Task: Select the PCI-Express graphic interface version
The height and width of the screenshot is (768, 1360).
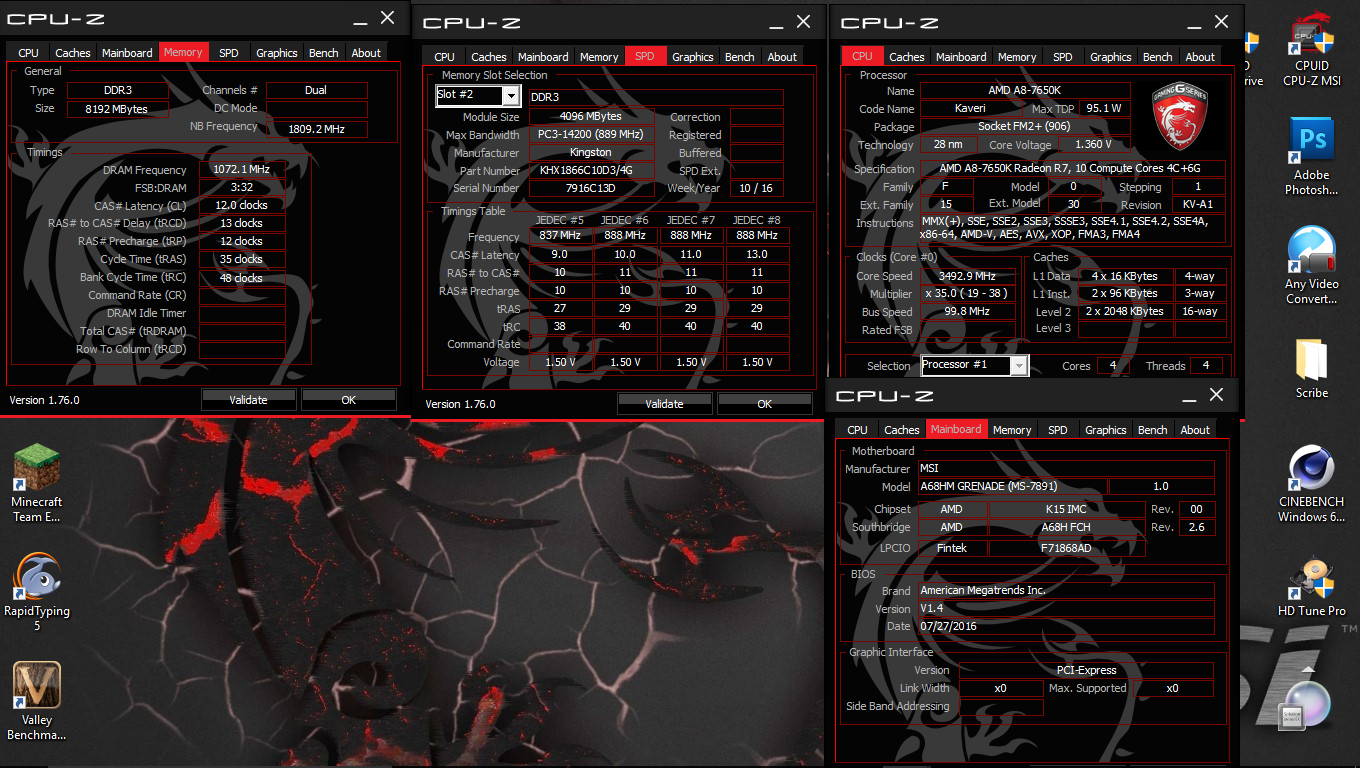Action: [x=1086, y=671]
